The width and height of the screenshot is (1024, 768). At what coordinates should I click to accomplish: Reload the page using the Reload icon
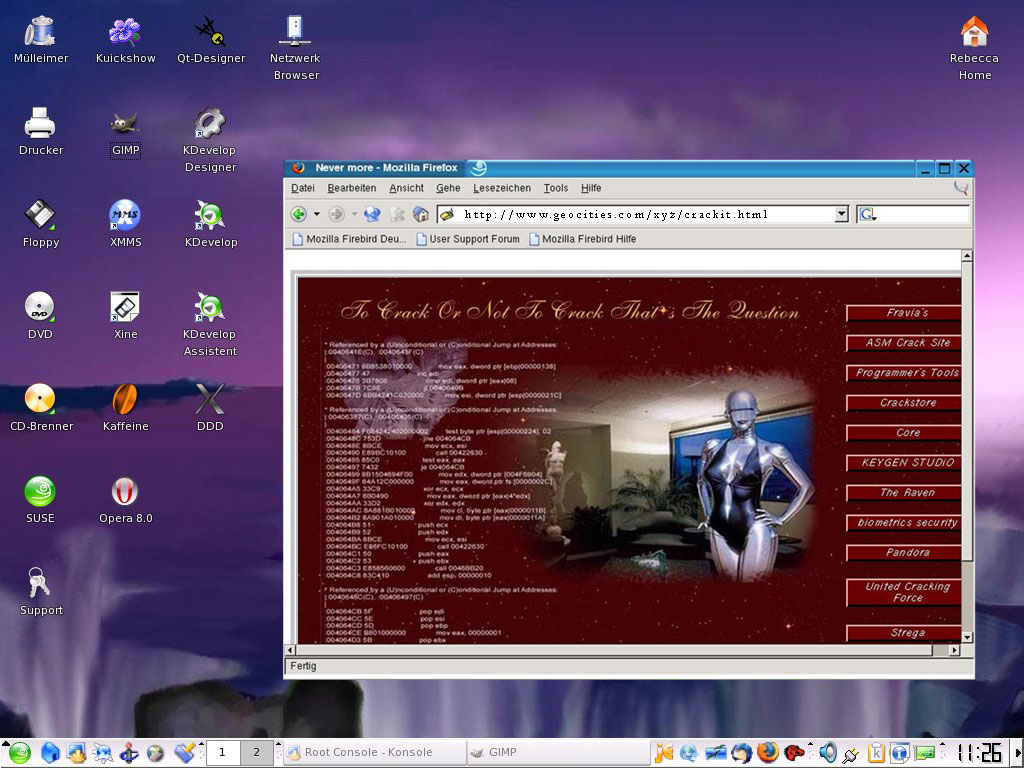(x=373, y=214)
